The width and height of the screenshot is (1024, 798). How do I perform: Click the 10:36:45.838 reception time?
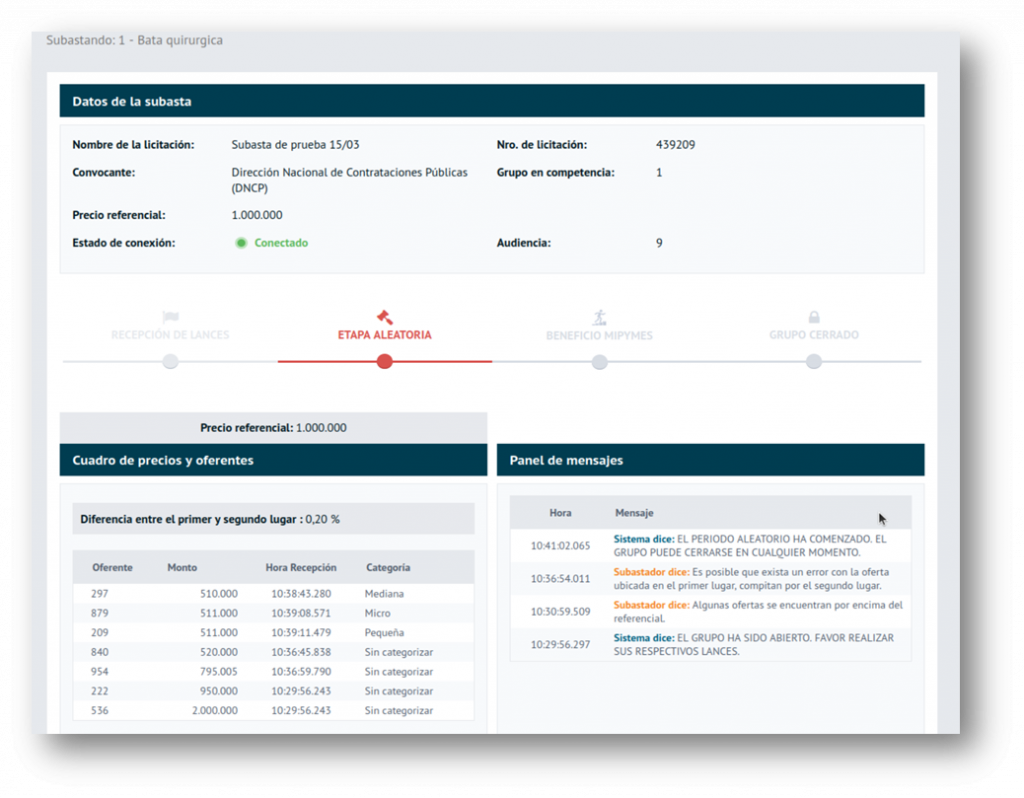point(301,652)
